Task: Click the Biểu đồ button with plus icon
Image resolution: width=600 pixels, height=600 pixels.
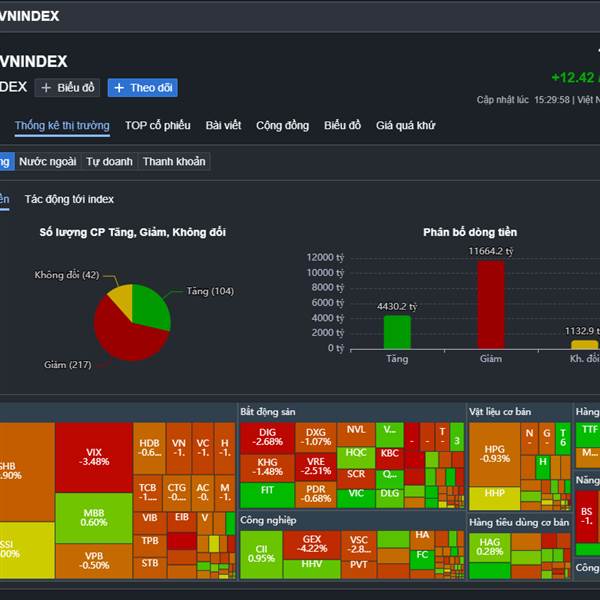Action: coord(67,88)
